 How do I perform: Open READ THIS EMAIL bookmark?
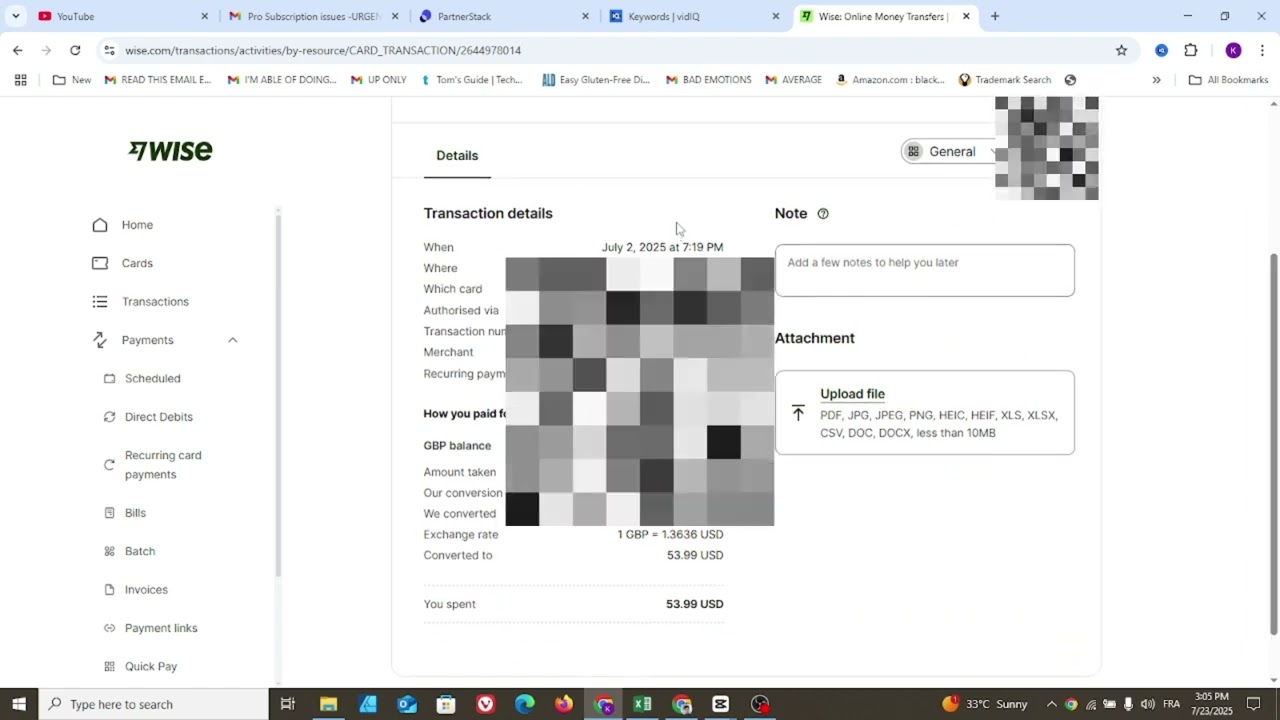pyautogui.click(x=158, y=80)
